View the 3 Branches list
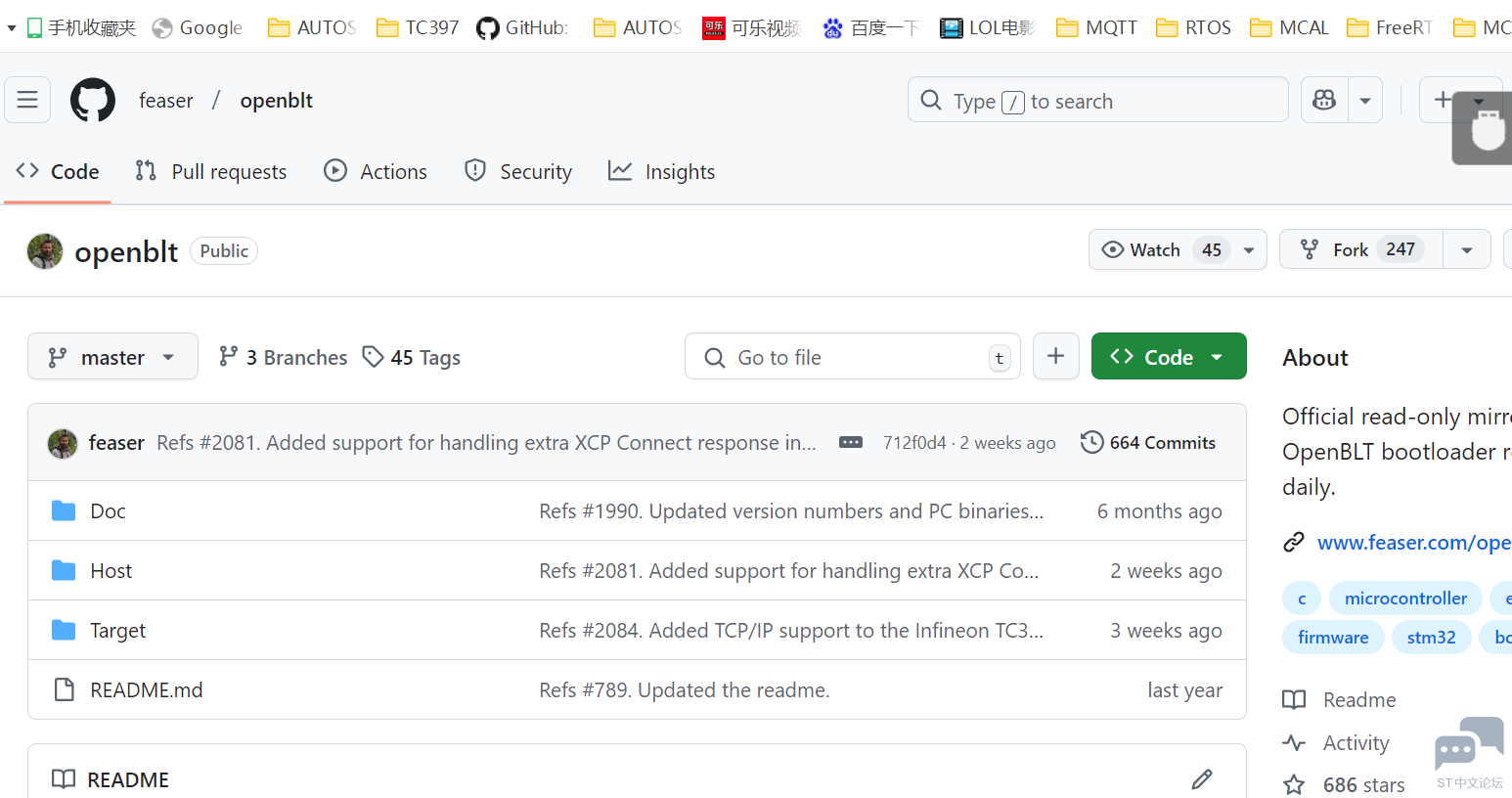The image size is (1512, 798). [x=283, y=357]
